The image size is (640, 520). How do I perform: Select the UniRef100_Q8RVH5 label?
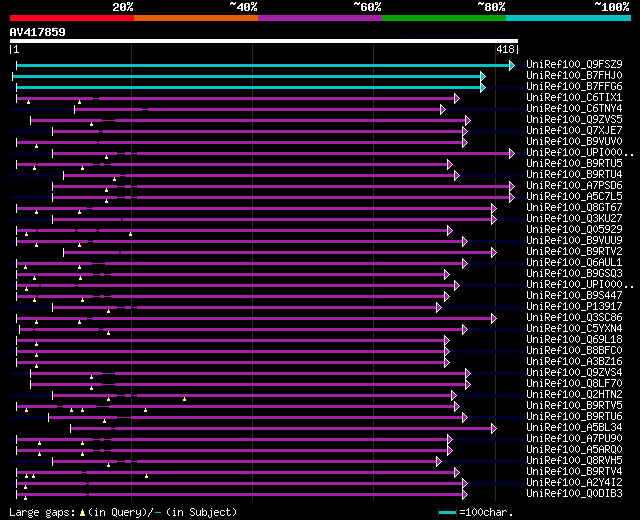pos(574,461)
